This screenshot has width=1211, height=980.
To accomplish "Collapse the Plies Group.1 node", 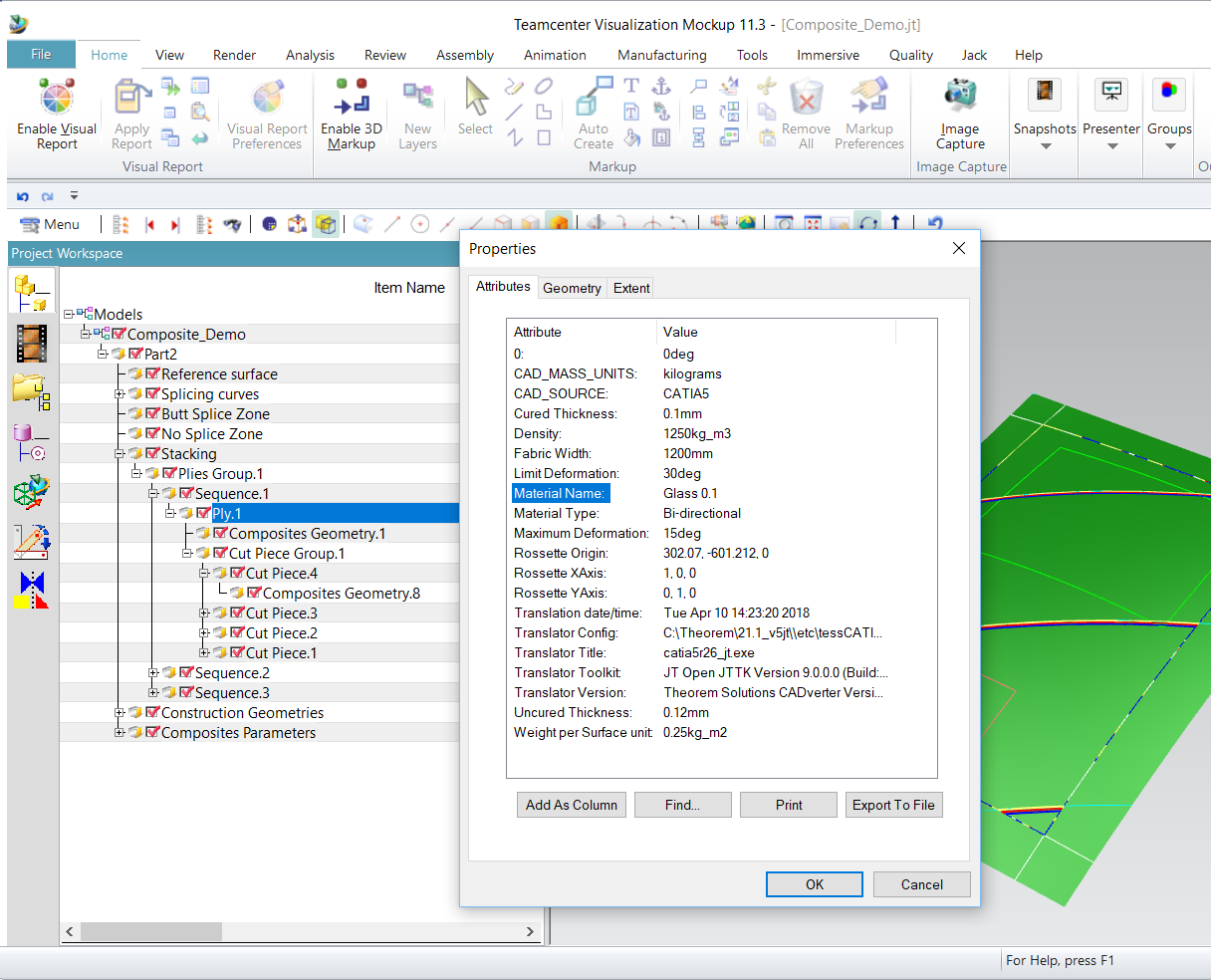I will 136,474.
